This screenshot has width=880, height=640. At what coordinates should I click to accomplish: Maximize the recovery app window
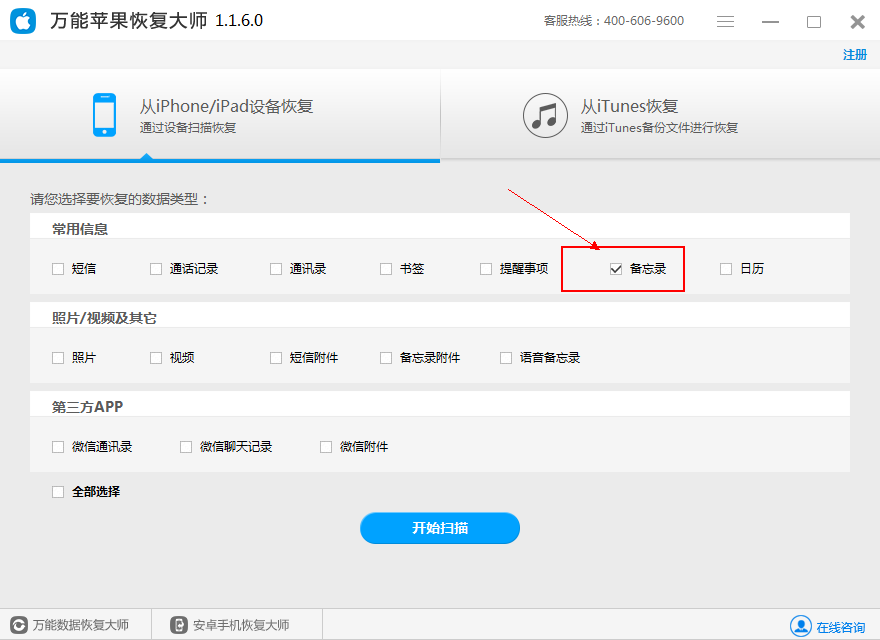[814, 22]
